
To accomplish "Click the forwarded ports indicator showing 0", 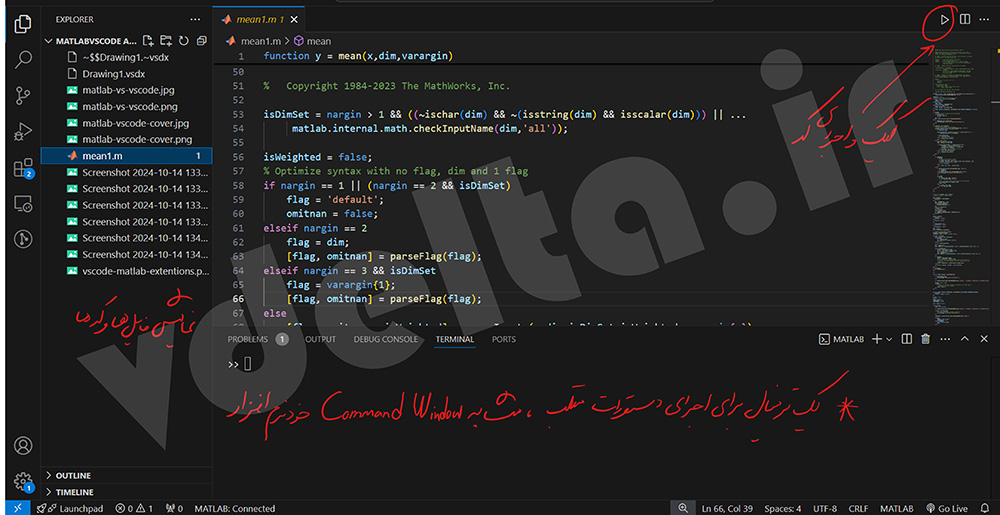I will point(174,508).
